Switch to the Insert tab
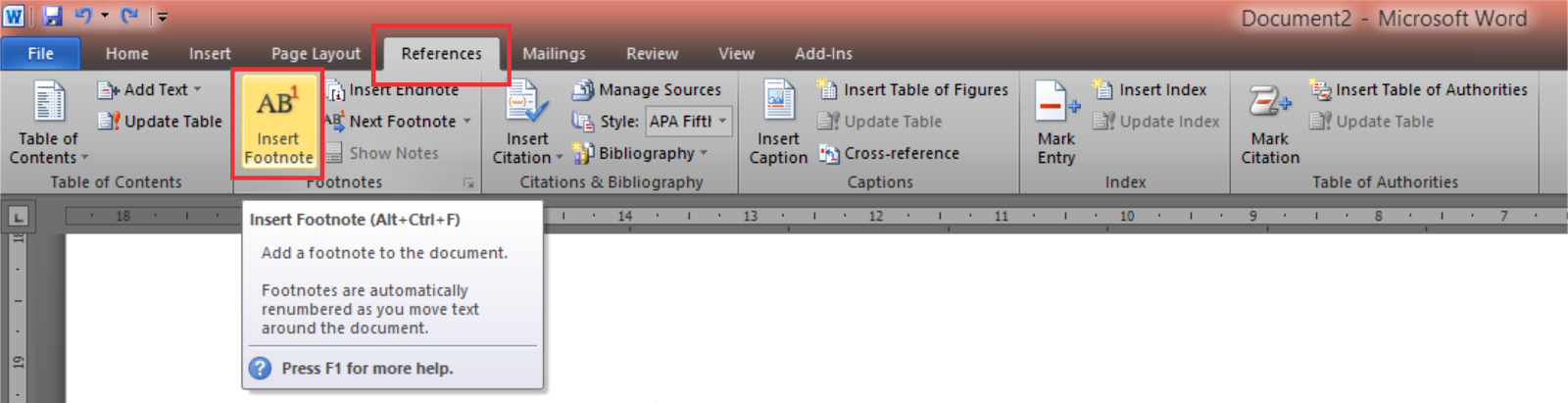The image size is (1568, 403). (210, 54)
